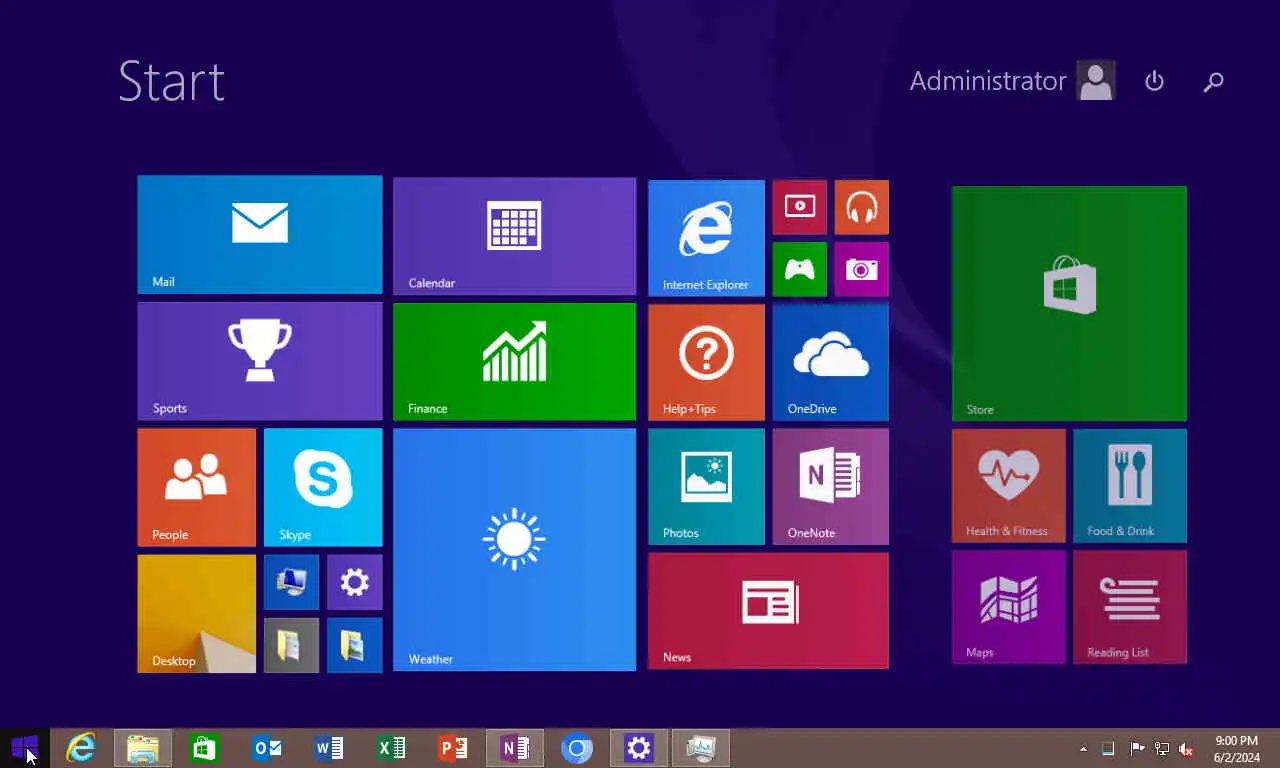Open the orange Music headphones tile
The width and height of the screenshot is (1280, 768).
861,207
